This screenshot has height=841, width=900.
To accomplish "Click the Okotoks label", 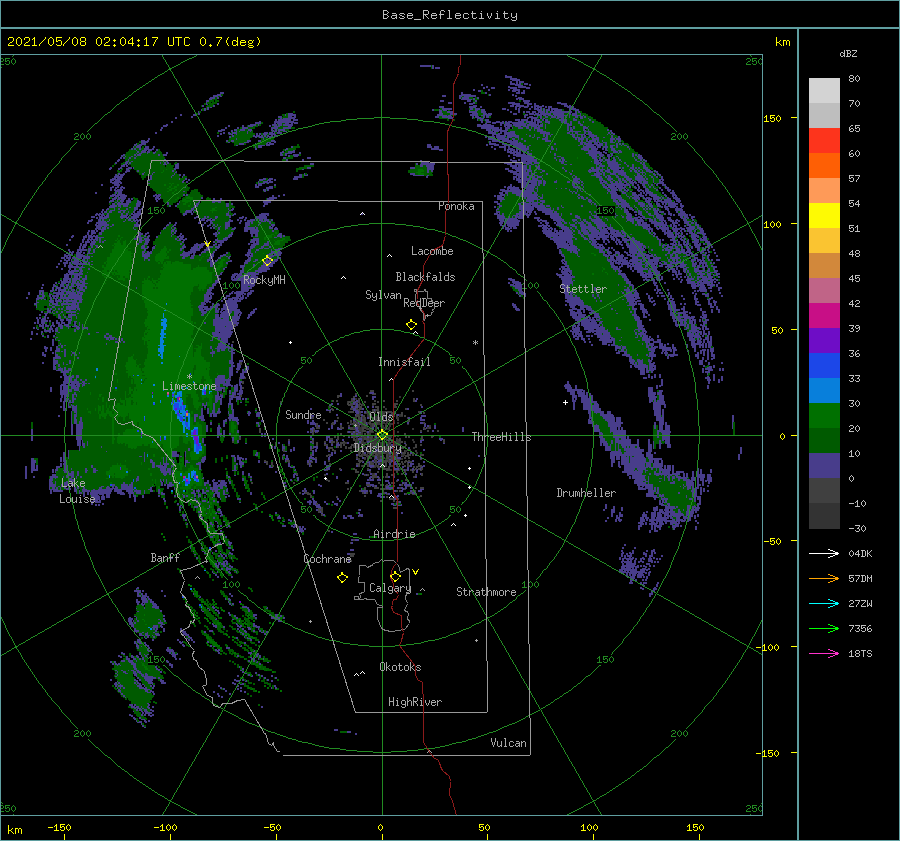I will [x=400, y=667].
